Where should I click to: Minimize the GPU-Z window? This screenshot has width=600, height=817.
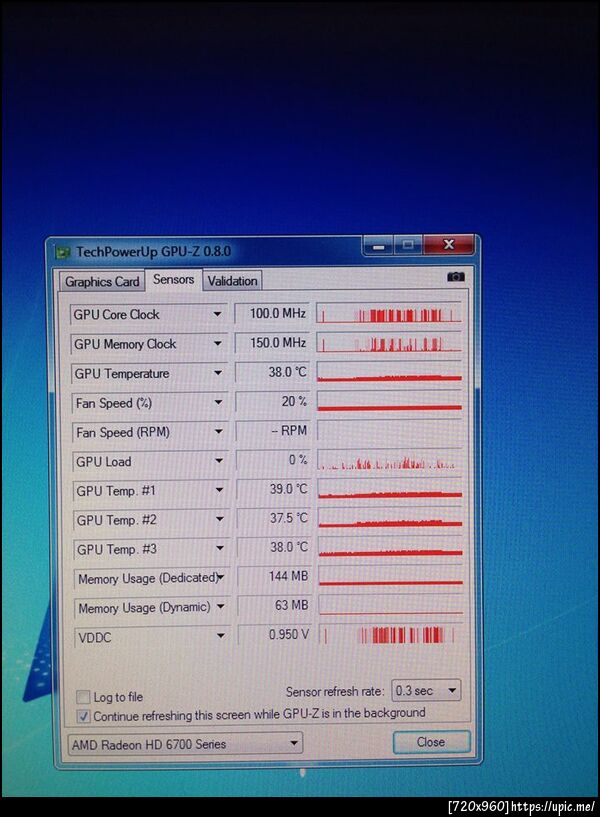[379, 245]
